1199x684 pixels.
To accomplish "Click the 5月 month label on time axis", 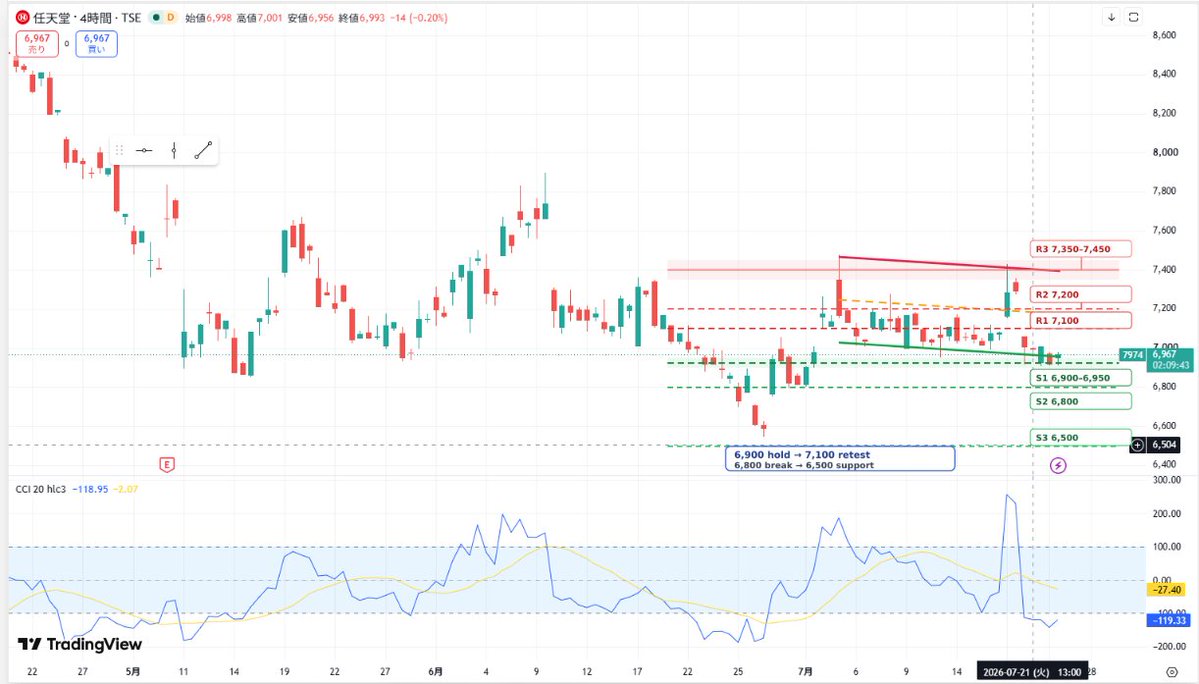I will (133, 672).
